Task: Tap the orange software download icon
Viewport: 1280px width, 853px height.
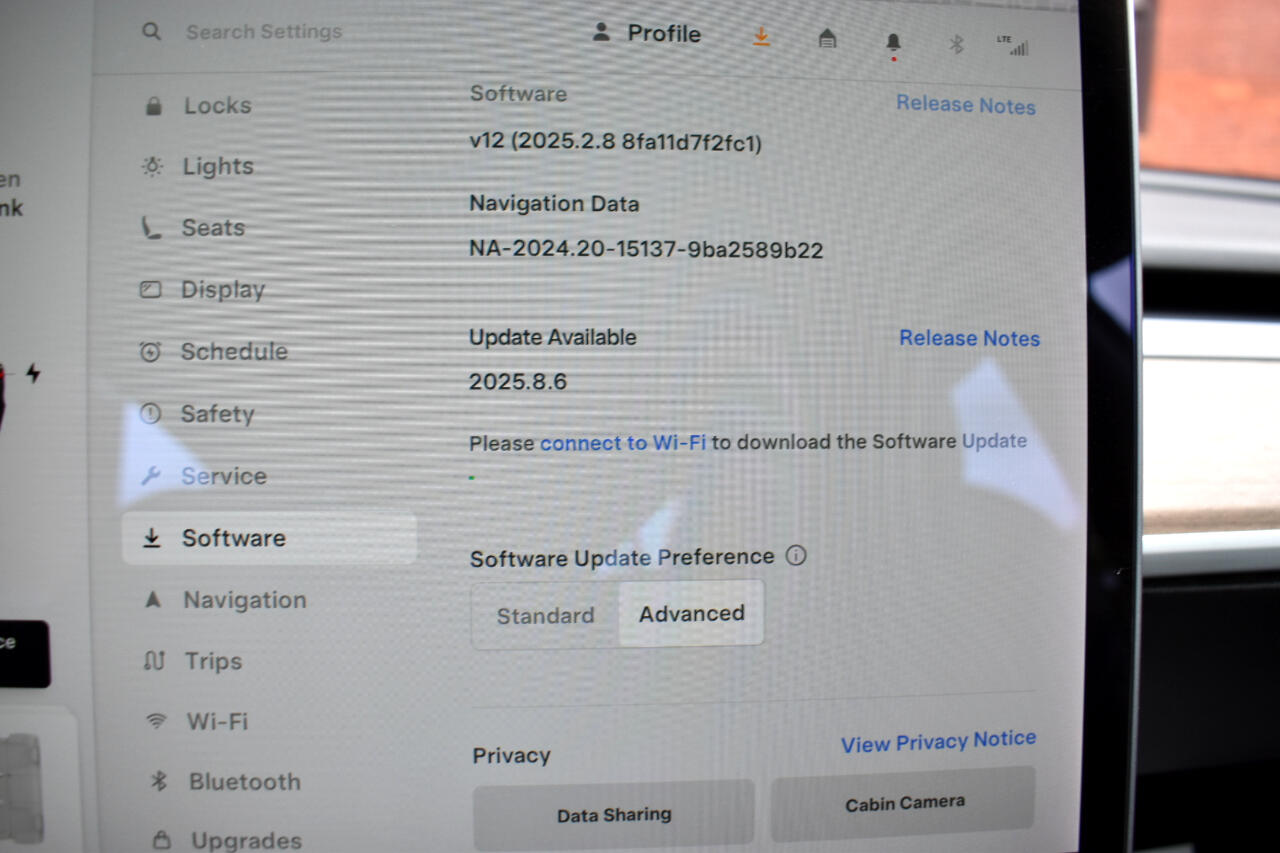Action: point(761,36)
